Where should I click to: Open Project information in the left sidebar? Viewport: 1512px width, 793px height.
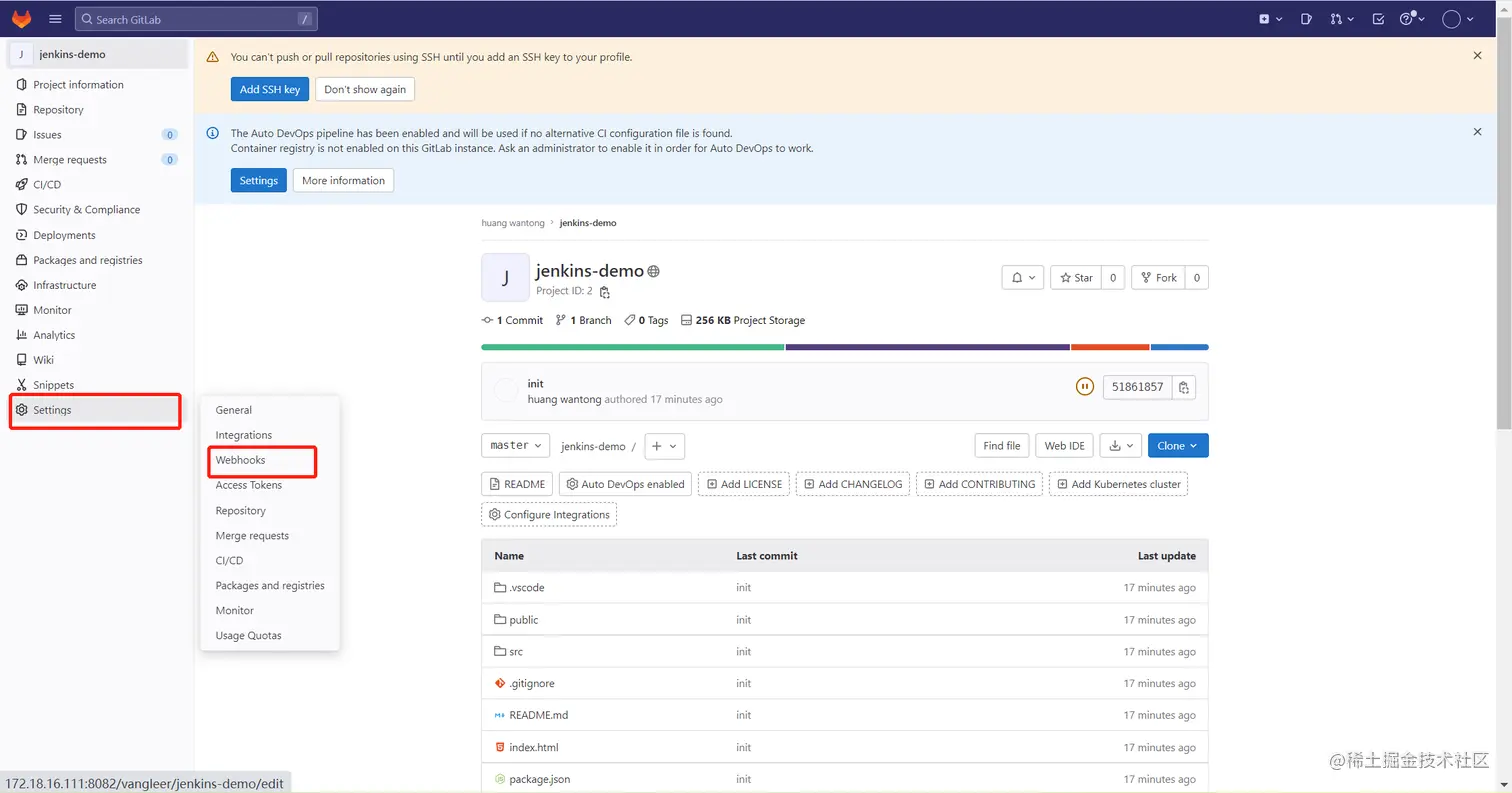[x=98, y=85]
